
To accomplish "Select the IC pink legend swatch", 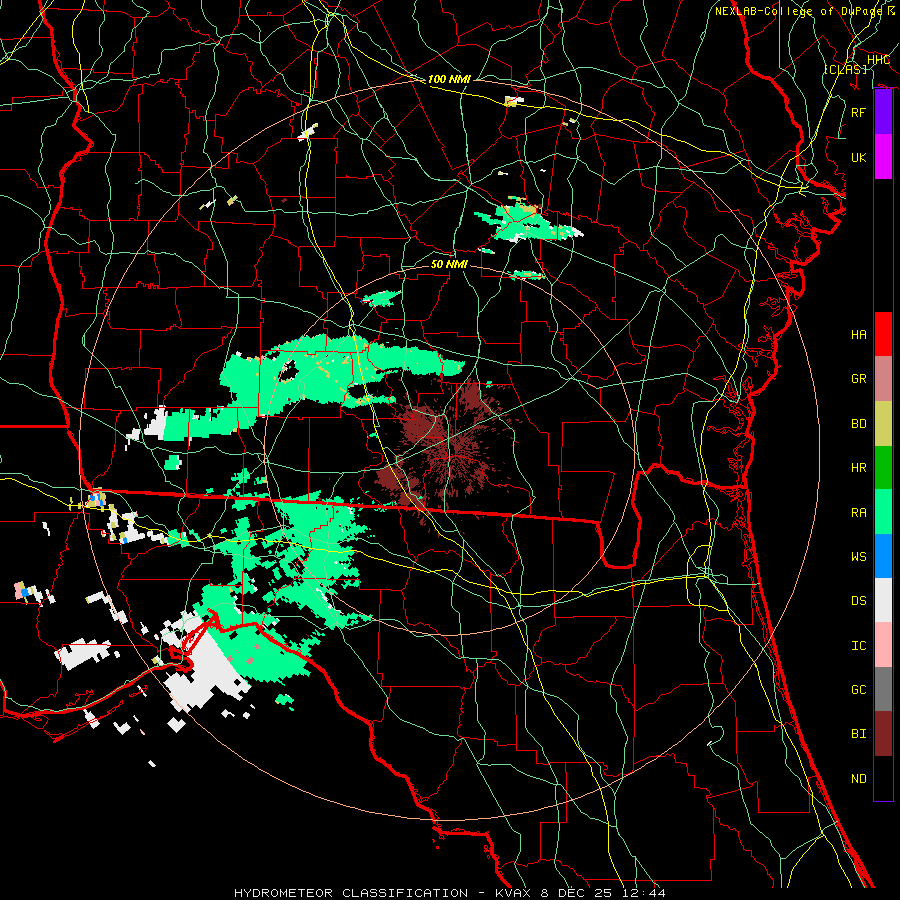I will (x=883, y=645).
